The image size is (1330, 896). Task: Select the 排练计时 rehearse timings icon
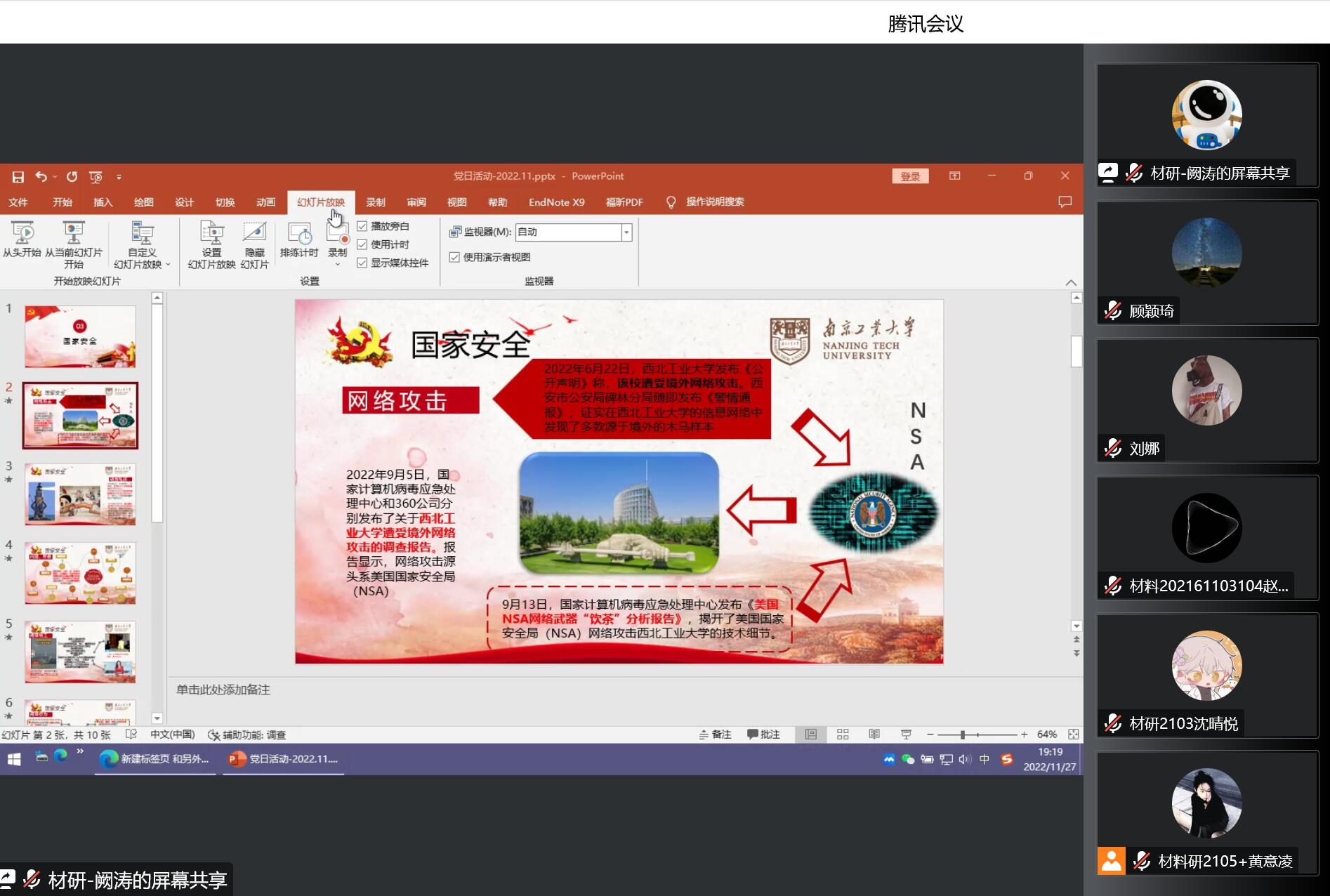click(299, 235)
